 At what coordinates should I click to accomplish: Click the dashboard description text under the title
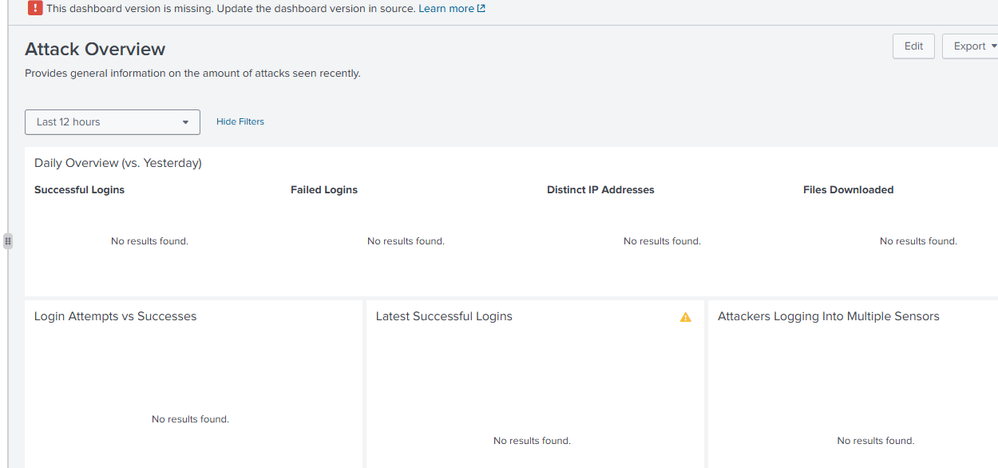tap(192, 73)
